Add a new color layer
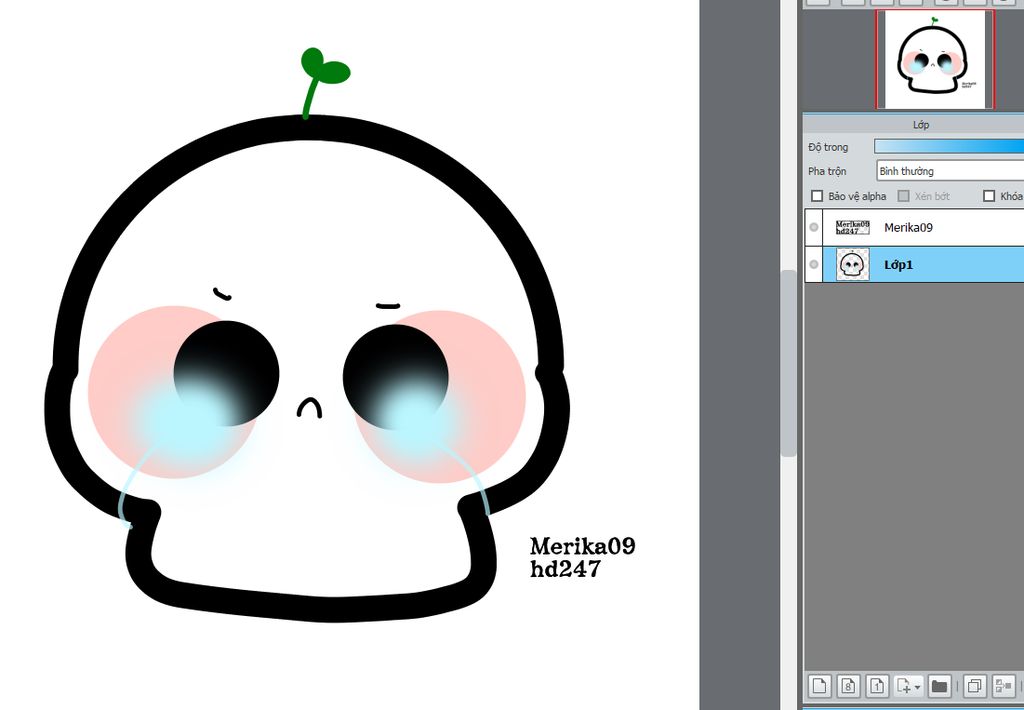This screenshot has width=1024, height=710. click(x=819, y=686)
